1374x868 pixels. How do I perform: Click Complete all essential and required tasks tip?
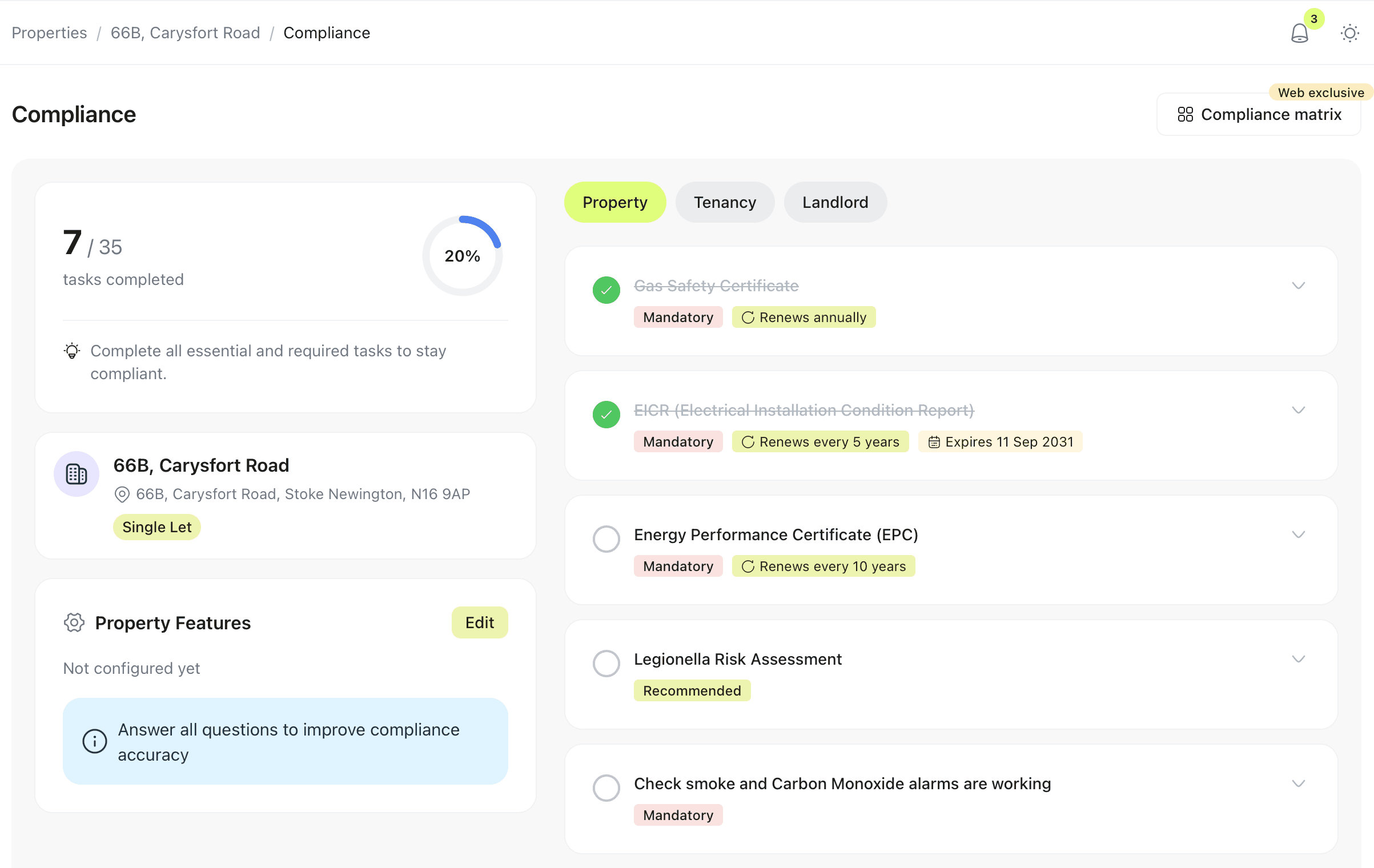click(268, 362)
